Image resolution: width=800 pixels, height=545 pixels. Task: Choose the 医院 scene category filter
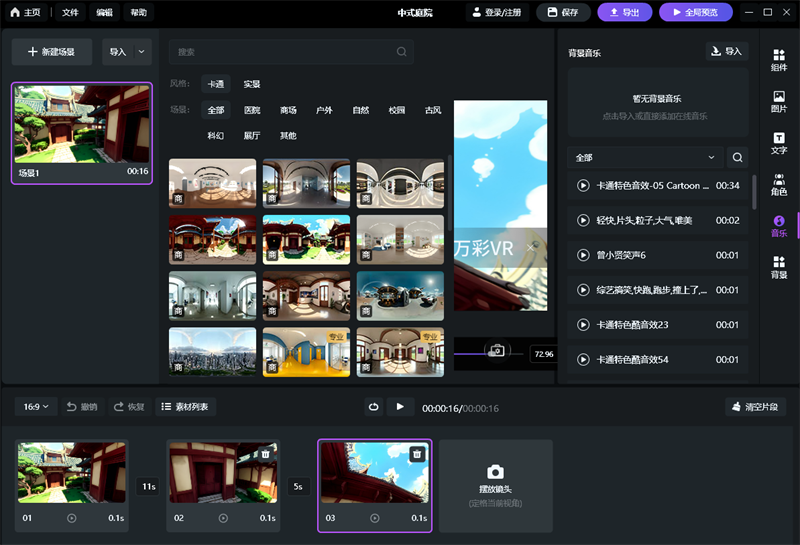[252, 110]
